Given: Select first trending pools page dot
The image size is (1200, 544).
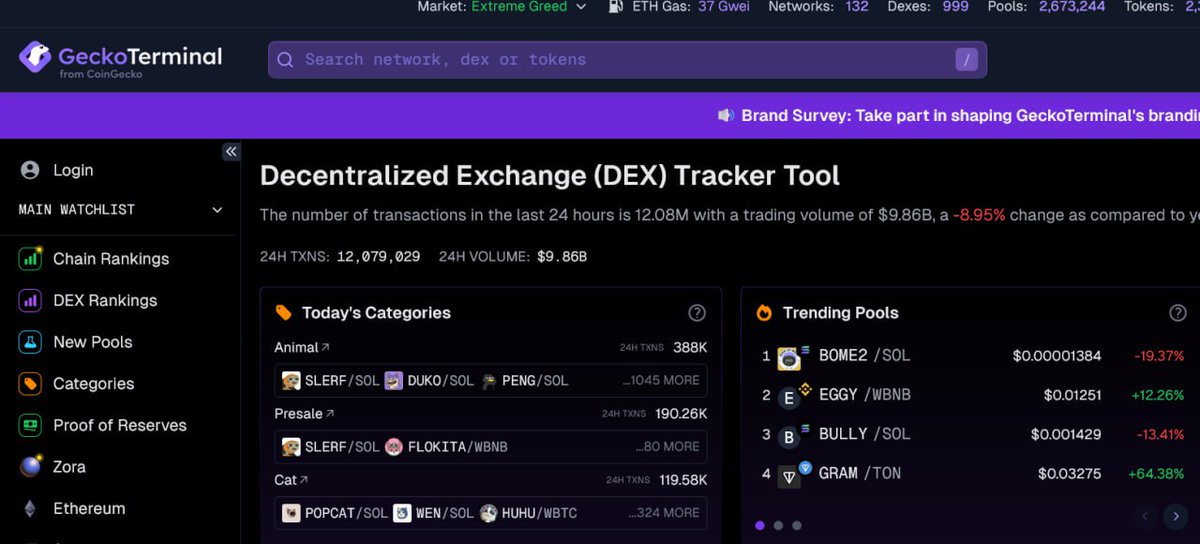Looking at the screenshot, I should 760,525.
